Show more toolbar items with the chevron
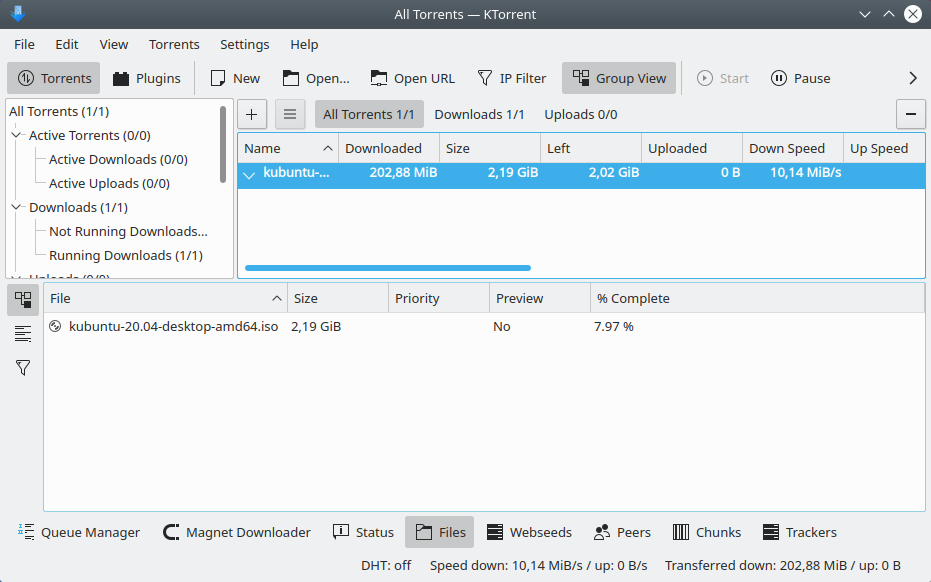The image size is (931, 582). pyautogui.click(x=913, y=78)
